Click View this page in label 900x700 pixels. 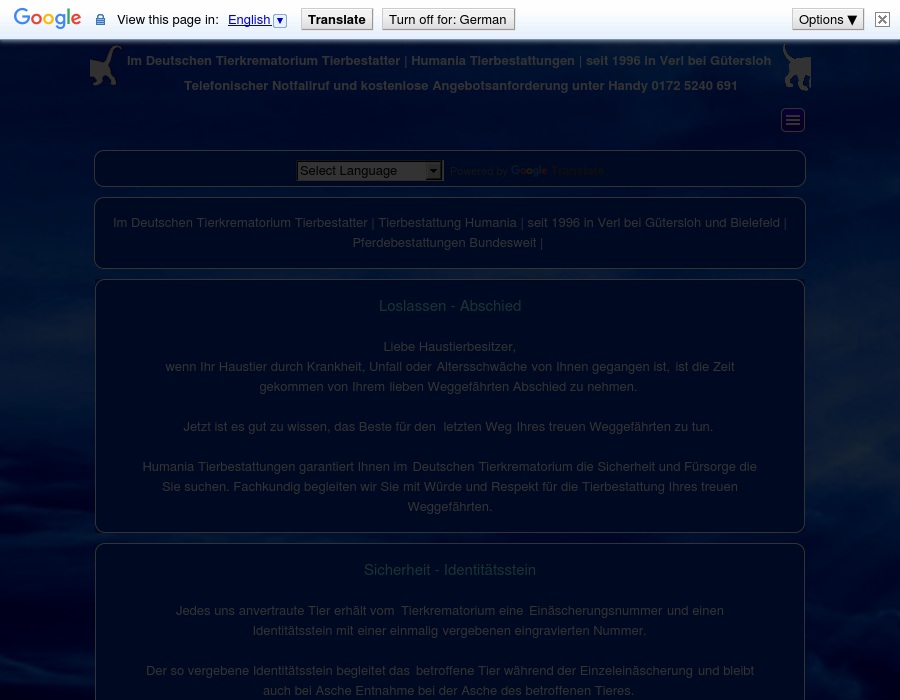[x=168, y=20]
